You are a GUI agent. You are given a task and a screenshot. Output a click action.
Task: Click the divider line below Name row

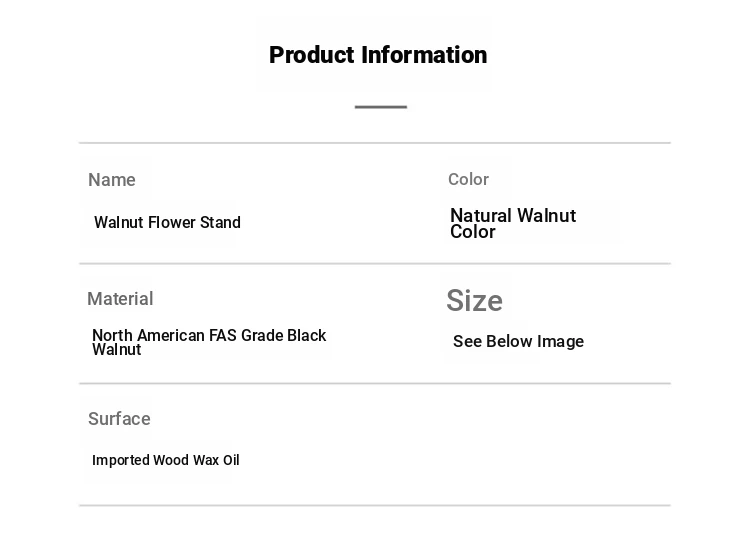point(375,263)
